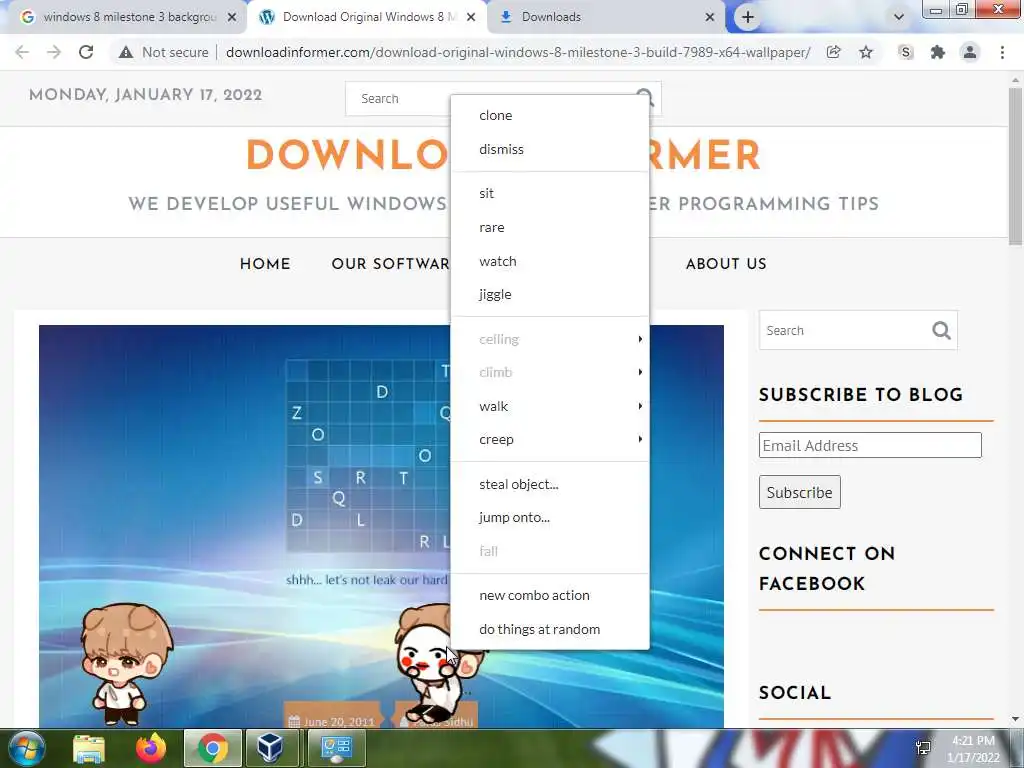Open the control panel taskbar icon
Image resolution: width=1024 pixels, height=768 pixels.
[x=336, y=748]
